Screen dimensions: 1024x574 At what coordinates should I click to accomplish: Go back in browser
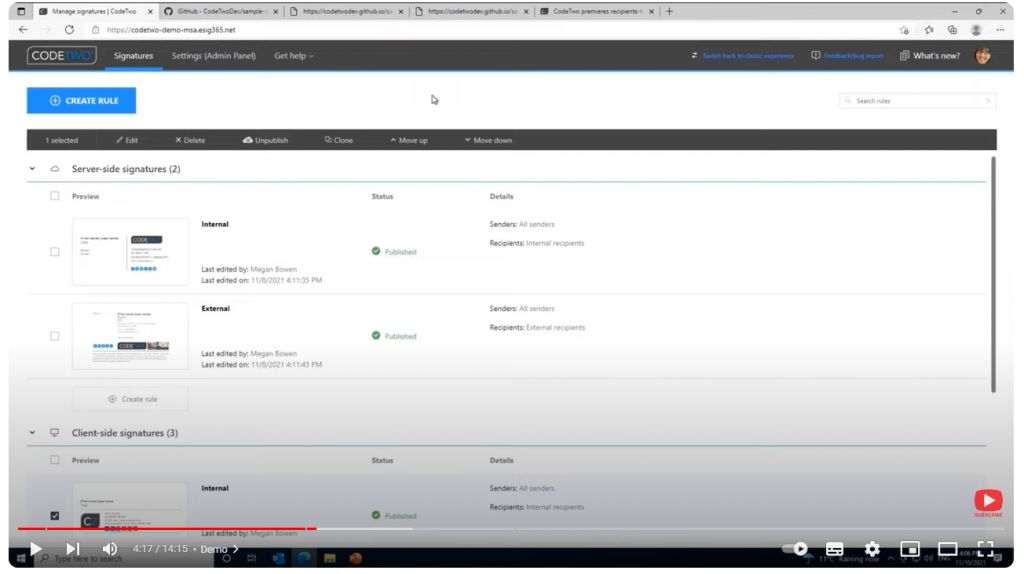(x=24, y=30)
